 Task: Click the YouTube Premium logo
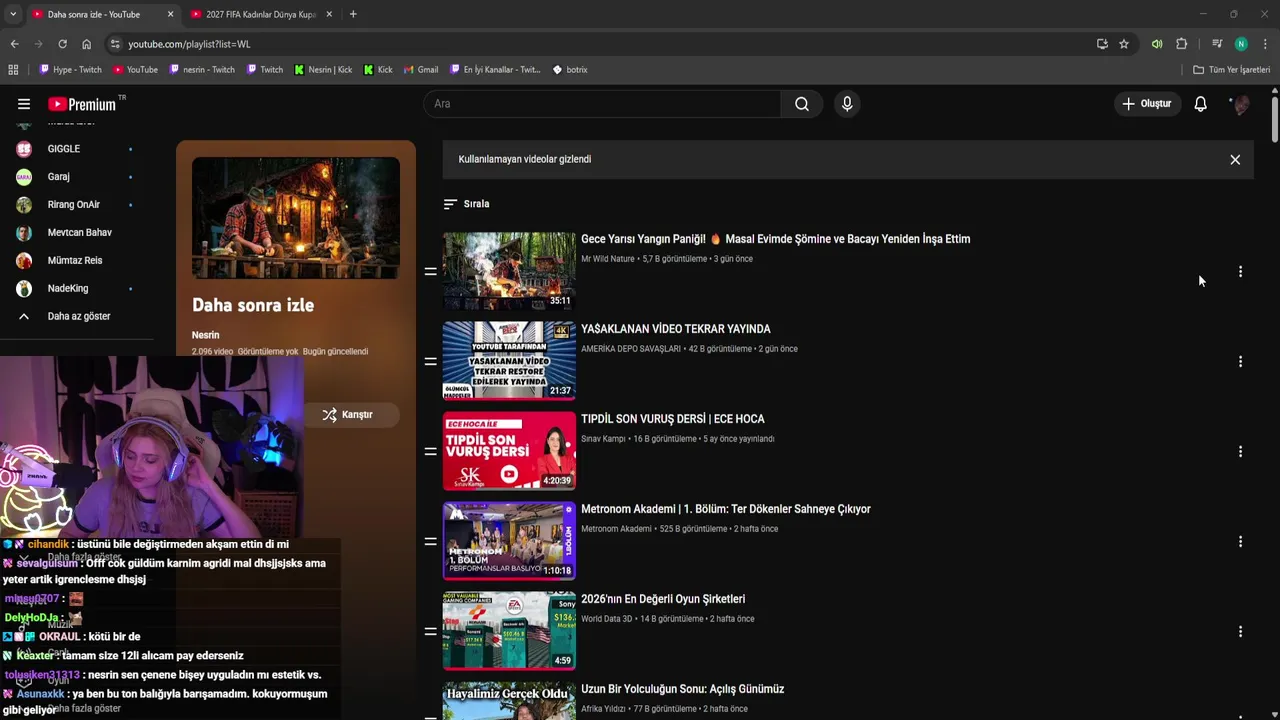click(82, 104)
